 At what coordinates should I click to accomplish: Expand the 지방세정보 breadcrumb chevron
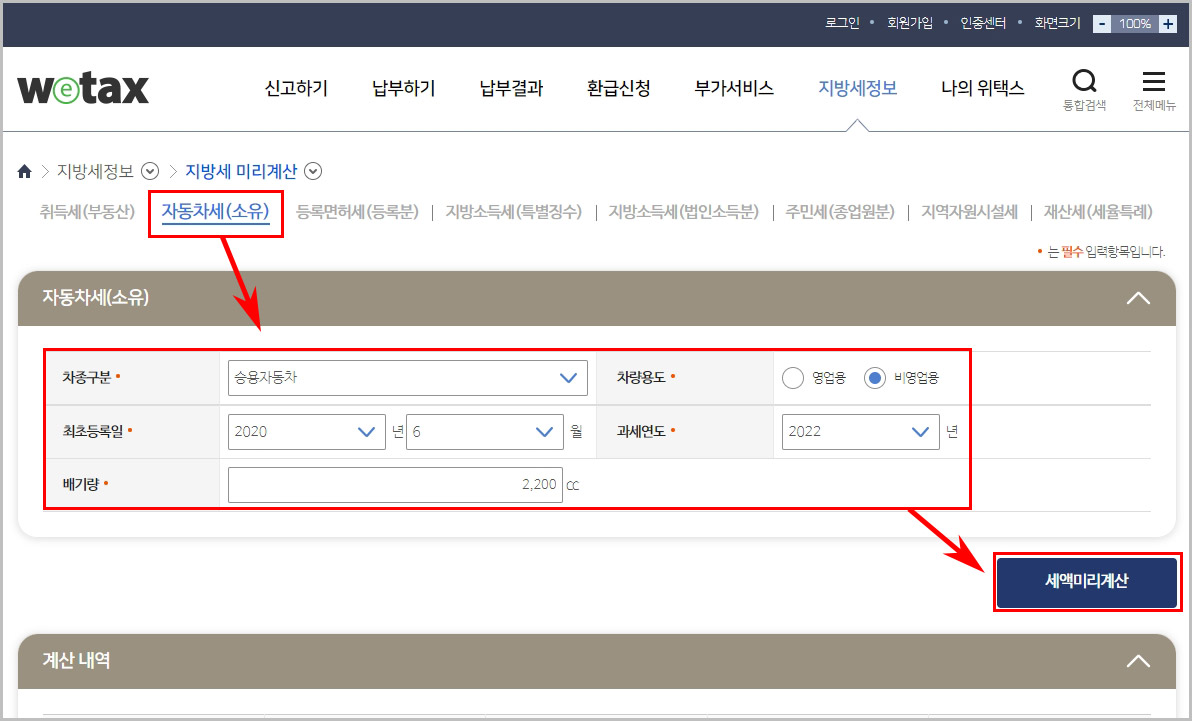point(150,171)
